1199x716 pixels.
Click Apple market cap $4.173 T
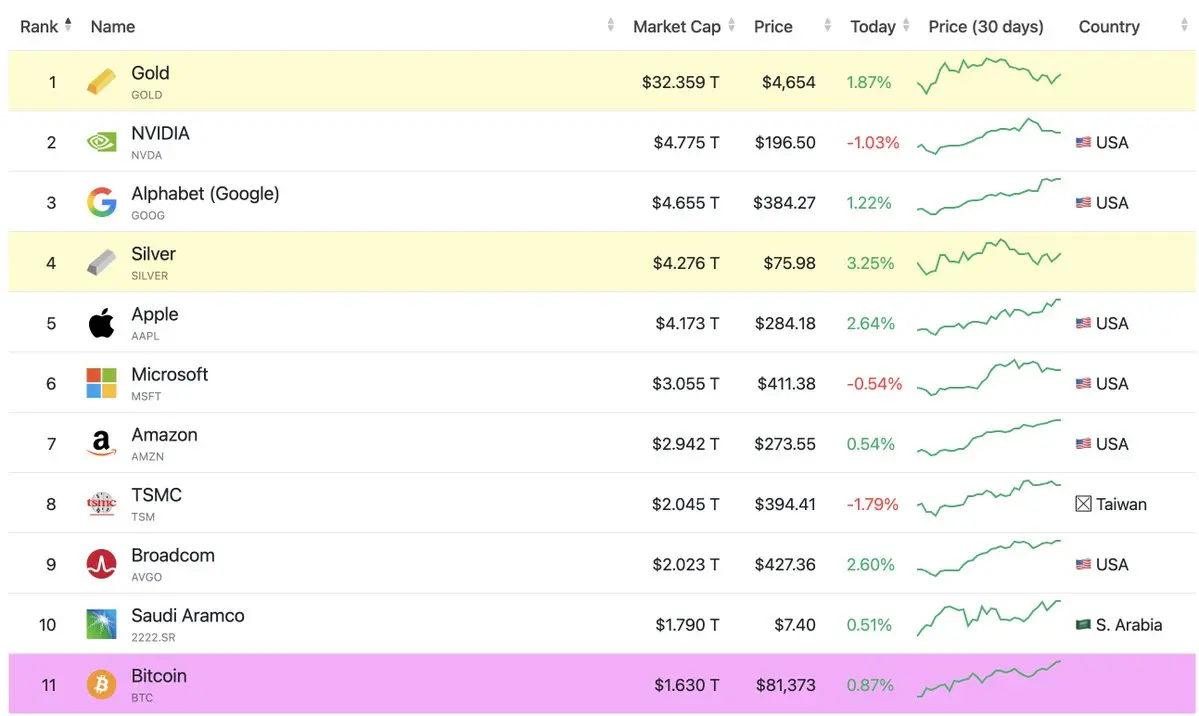(x=687, y=324)
